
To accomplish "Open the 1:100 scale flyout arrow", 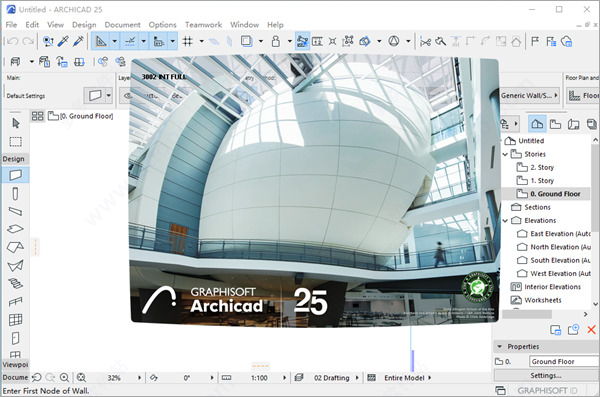I will [284, 378].
